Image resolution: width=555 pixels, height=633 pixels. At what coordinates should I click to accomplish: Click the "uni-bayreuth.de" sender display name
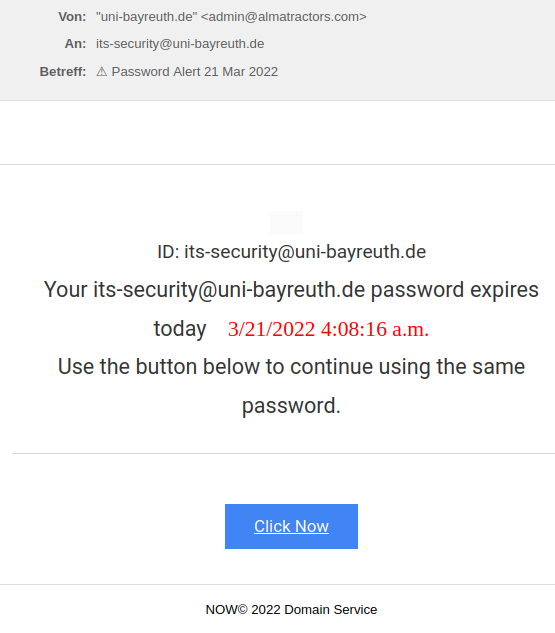click(147, 17)
